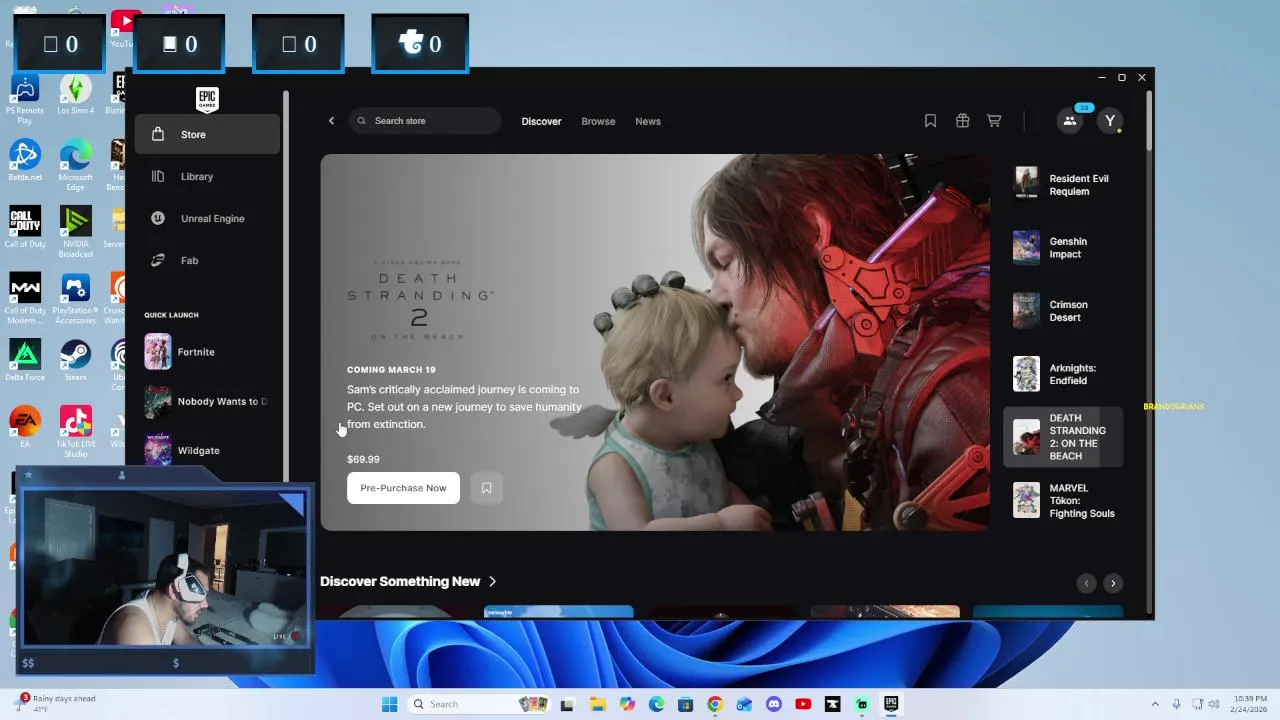
Task: Open Microsoft Edge desktop shortcut
Action: (x=75, y=165)
